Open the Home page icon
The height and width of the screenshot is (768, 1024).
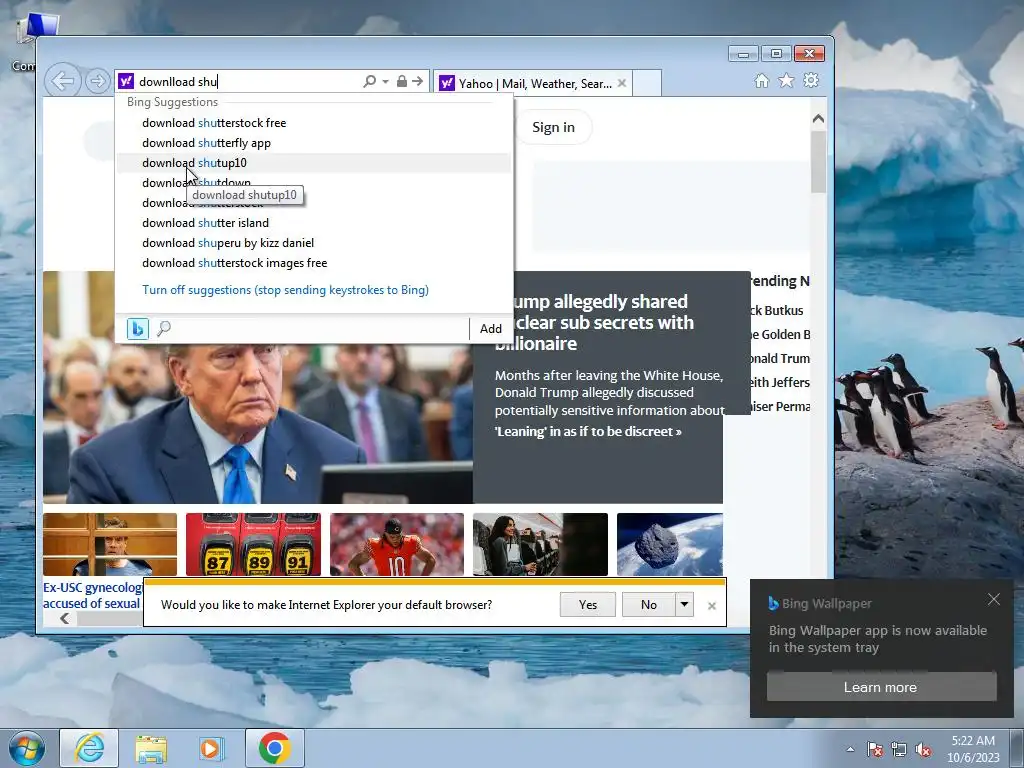point(761,80)
